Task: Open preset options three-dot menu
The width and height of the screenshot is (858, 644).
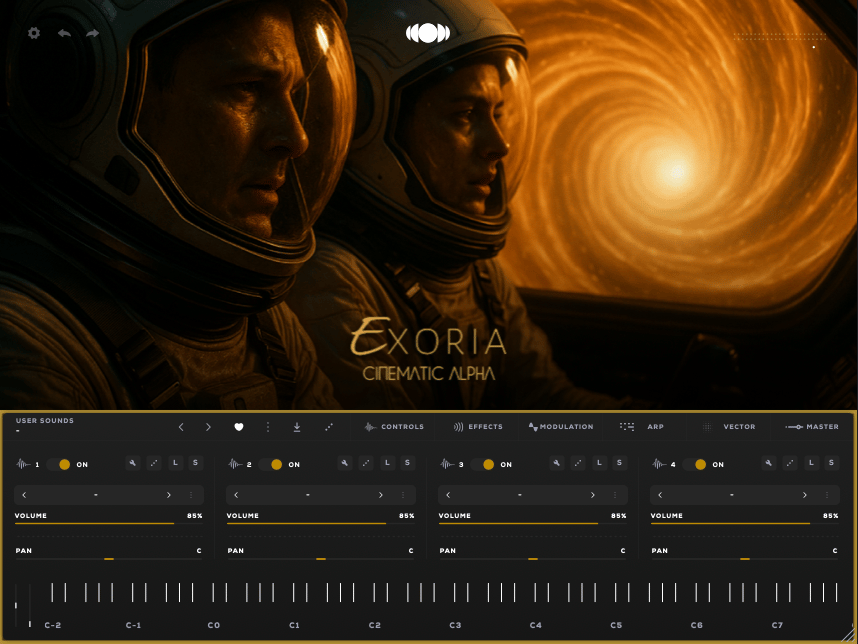Action: [x=268, y=427]
